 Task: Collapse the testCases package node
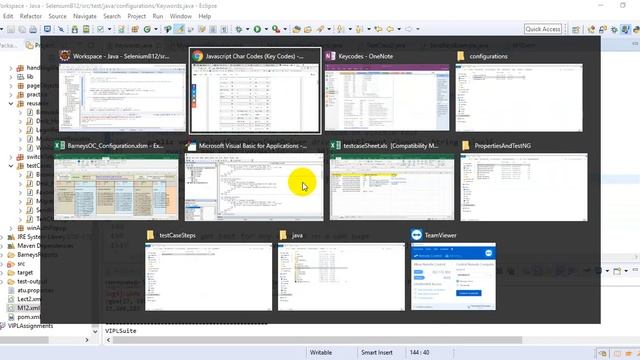[x=11, y=166]
